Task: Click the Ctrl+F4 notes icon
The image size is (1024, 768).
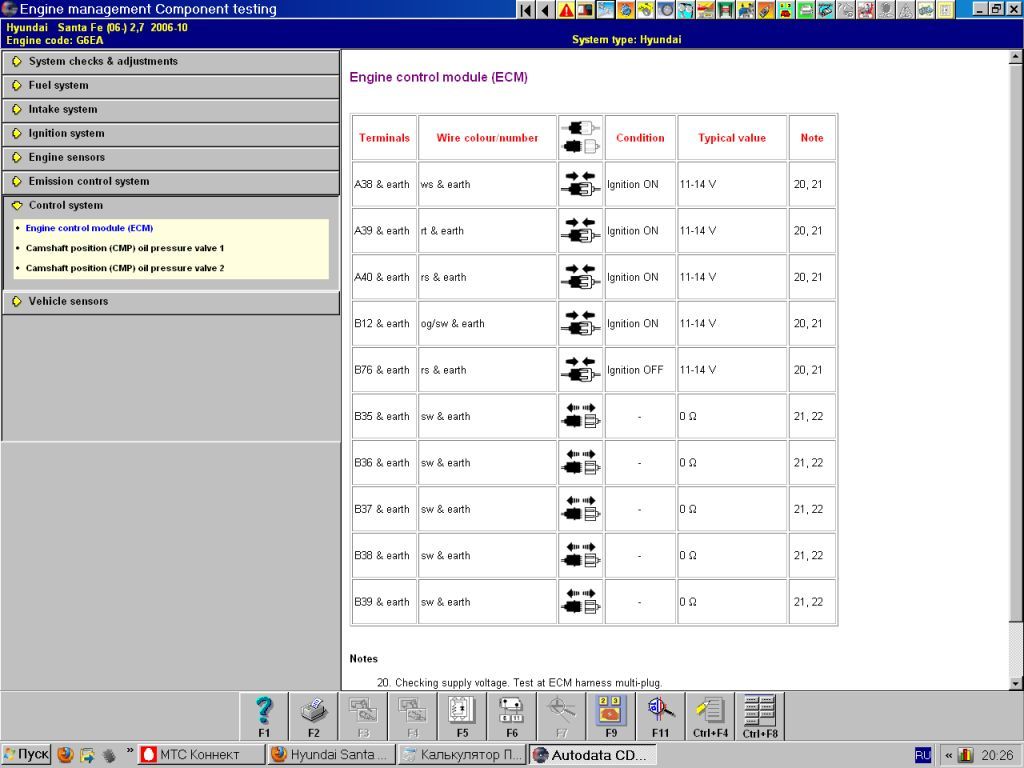Action: point(710,710)
